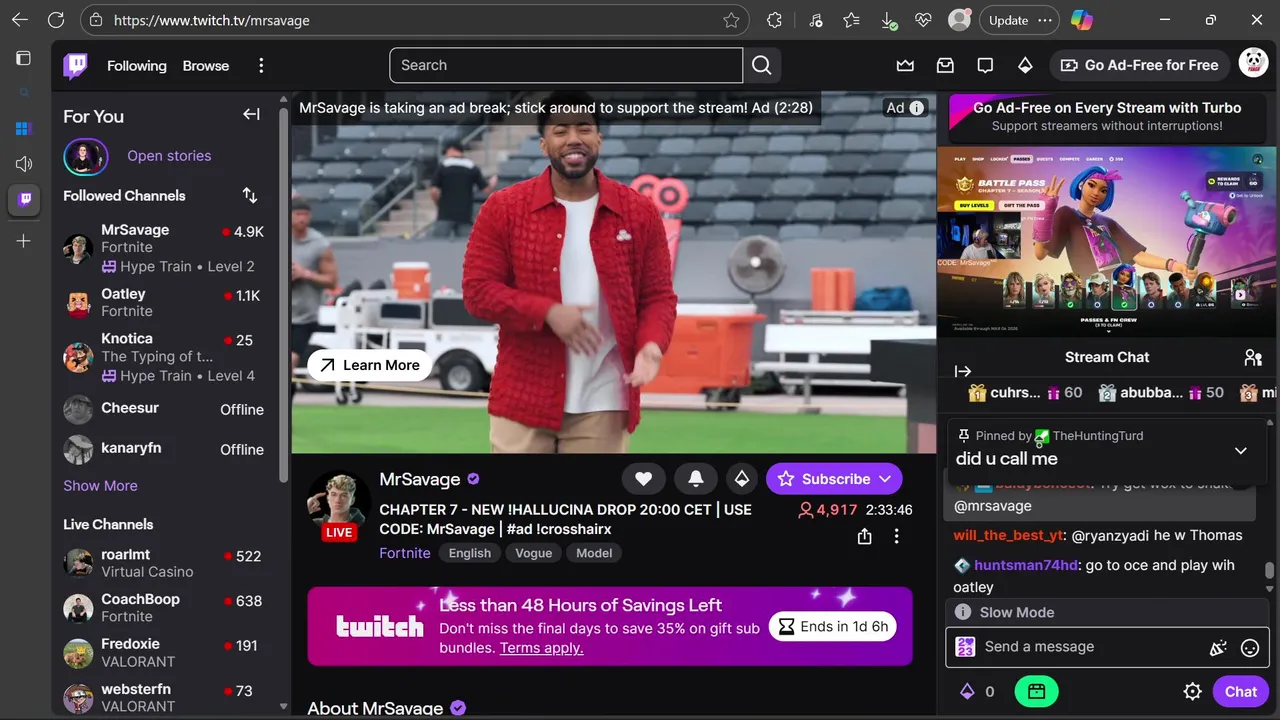Open the Twitch tab in Edge vertical tabs

coord(24,199)
